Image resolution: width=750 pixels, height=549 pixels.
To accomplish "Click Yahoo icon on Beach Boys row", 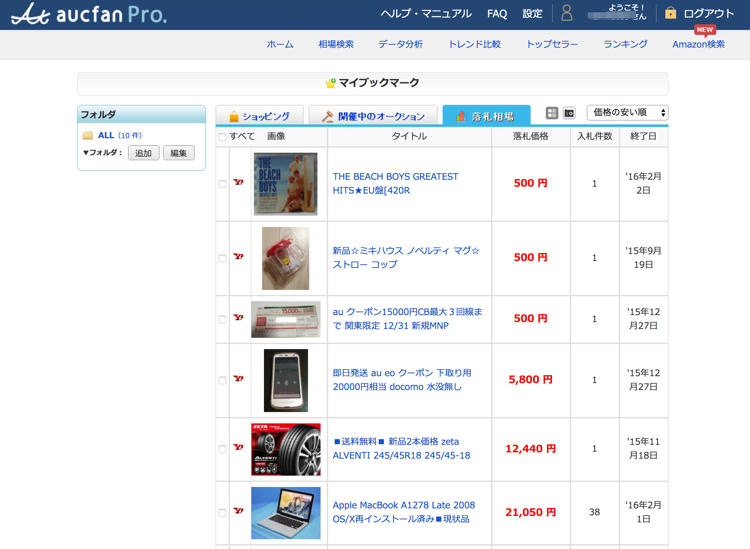I will coord(238,183).
